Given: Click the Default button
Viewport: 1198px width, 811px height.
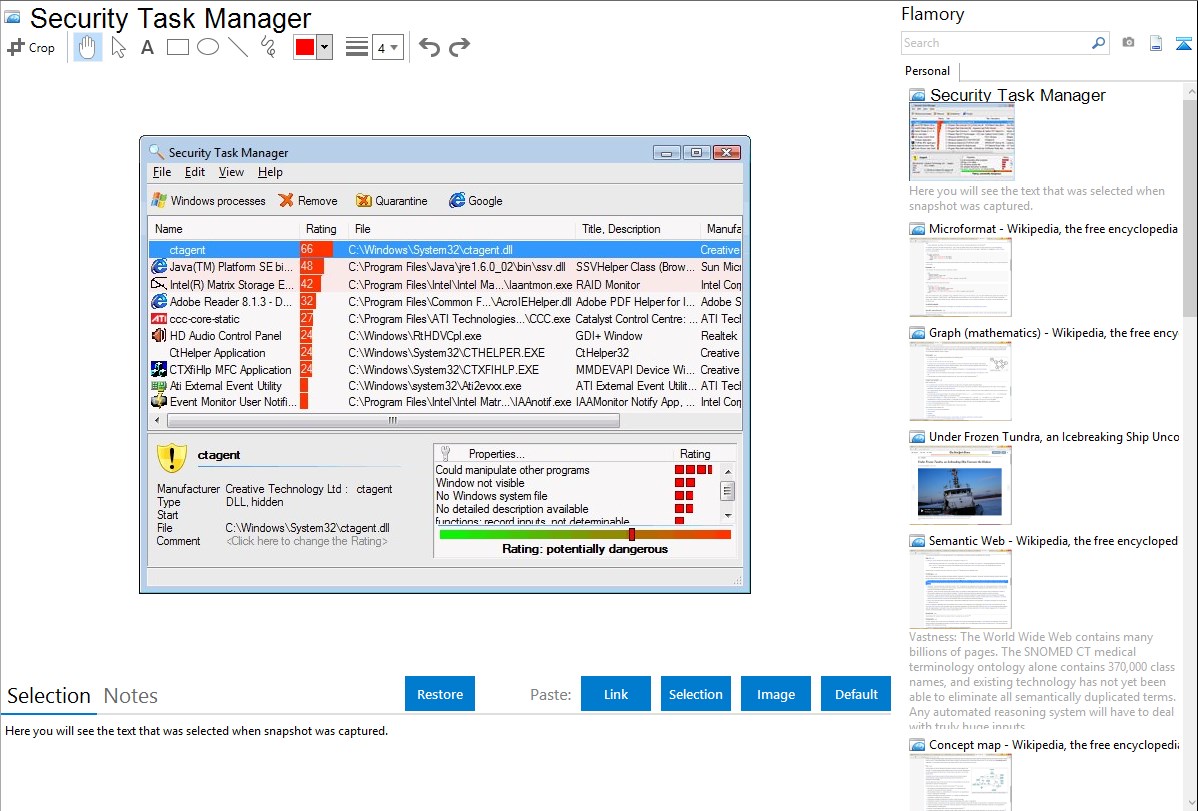Looking at the screenshot, I should 856,694.
